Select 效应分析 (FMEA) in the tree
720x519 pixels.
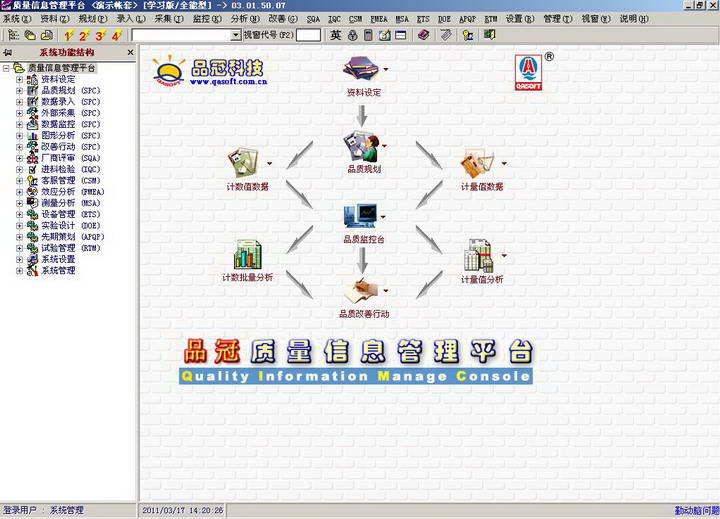pyautogui.click(x=73, y=192)
